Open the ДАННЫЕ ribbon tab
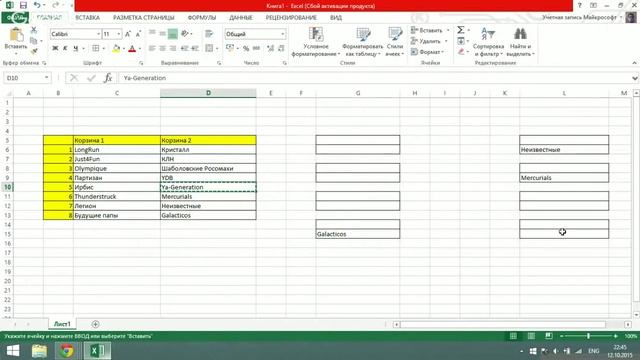Image resolution: width=640 pixels, height=360 pixels. pos(240,18)
